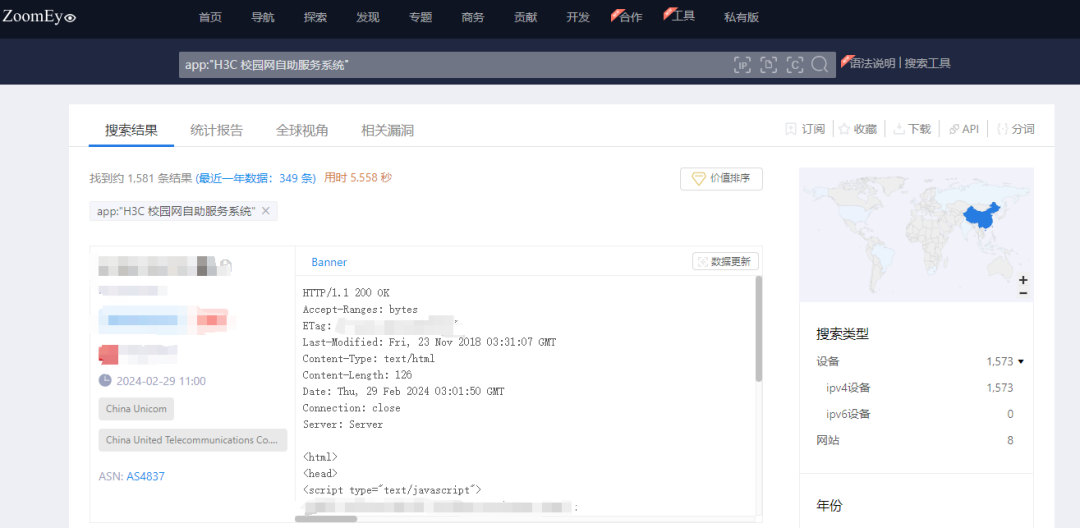Click the Server: Server banner line
This screenshot has height=528, width=1080.
coord(342,425)
